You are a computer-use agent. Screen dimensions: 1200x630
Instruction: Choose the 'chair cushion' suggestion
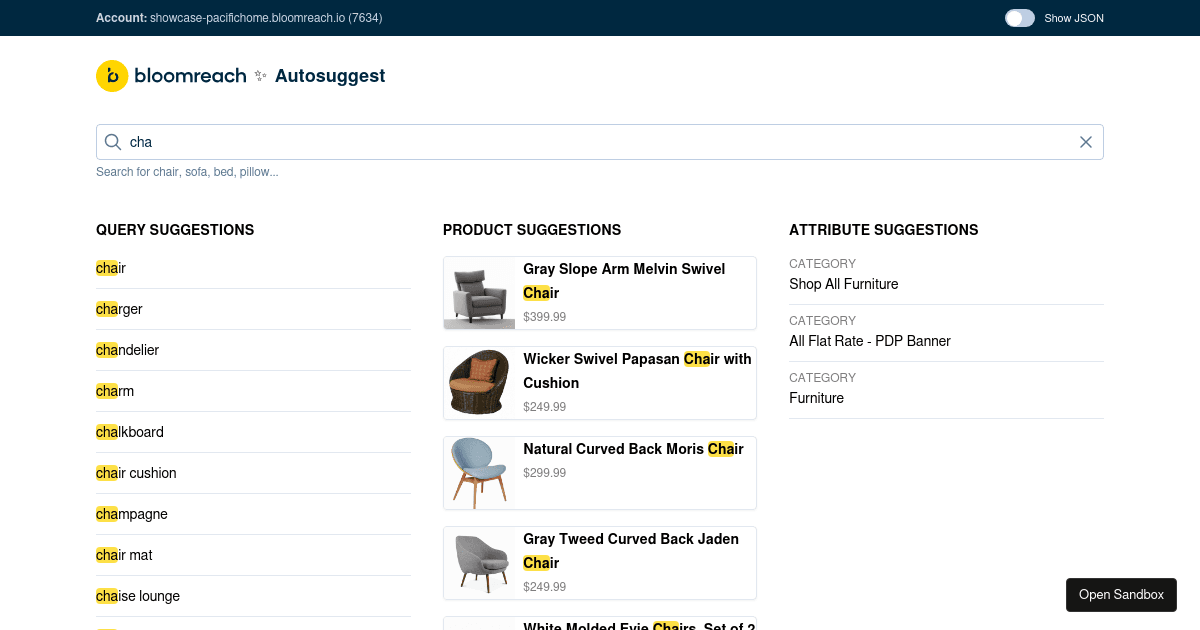tap(136, 473)
